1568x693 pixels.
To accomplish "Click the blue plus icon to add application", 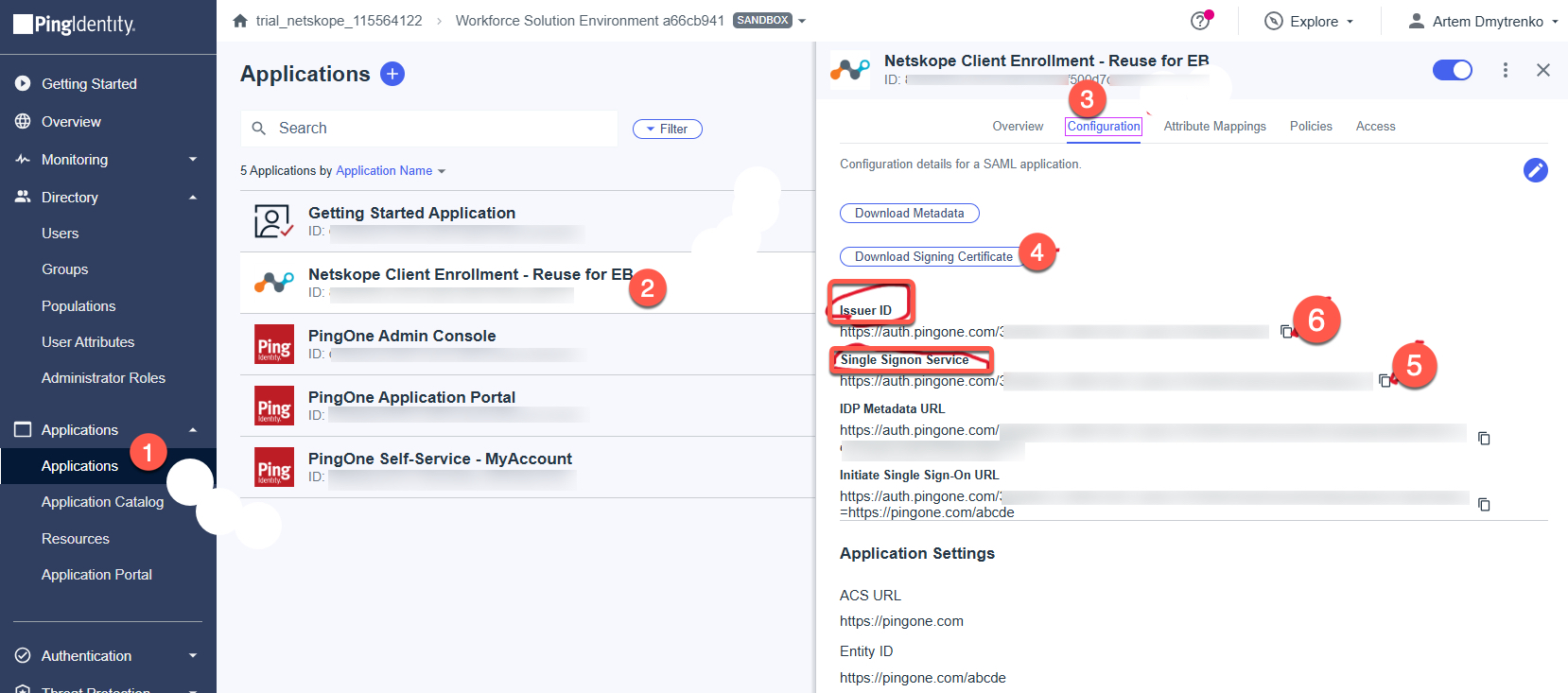I will [392, 74].
